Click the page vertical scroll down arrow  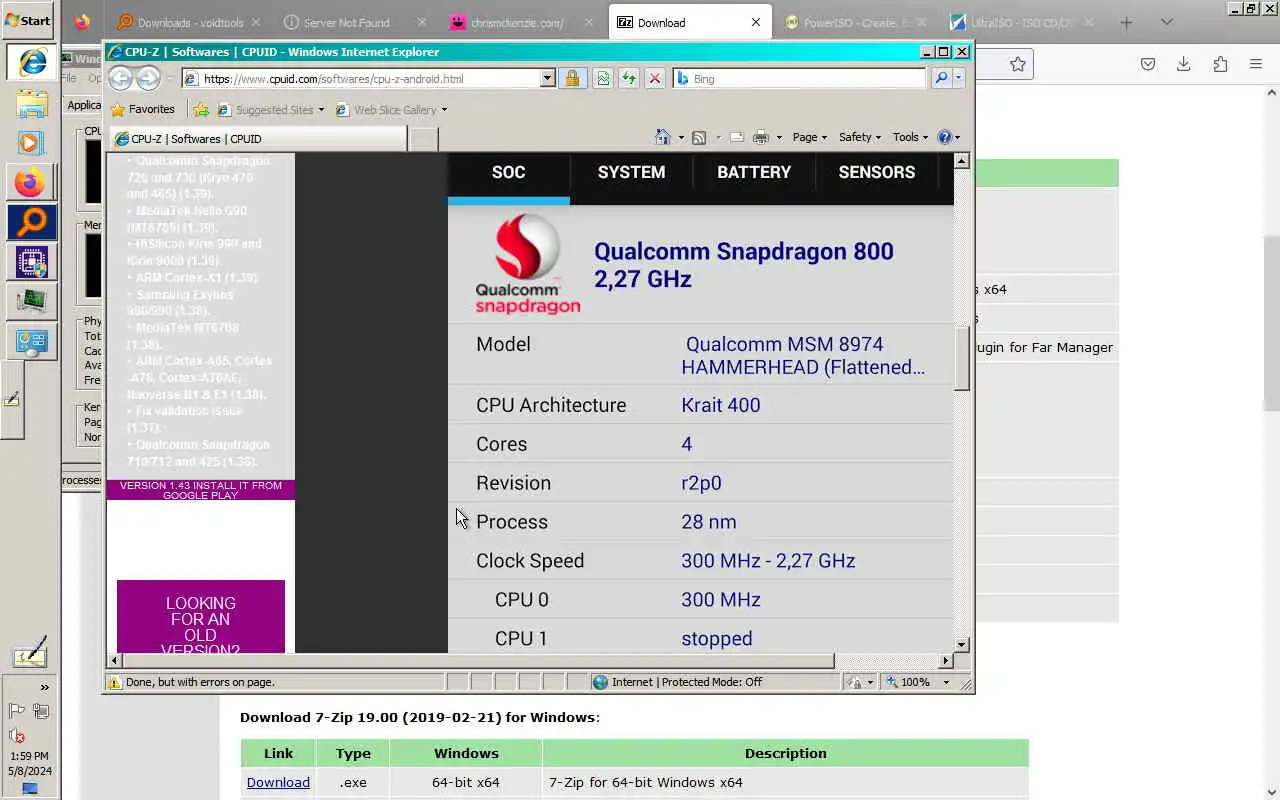point(961,645)
